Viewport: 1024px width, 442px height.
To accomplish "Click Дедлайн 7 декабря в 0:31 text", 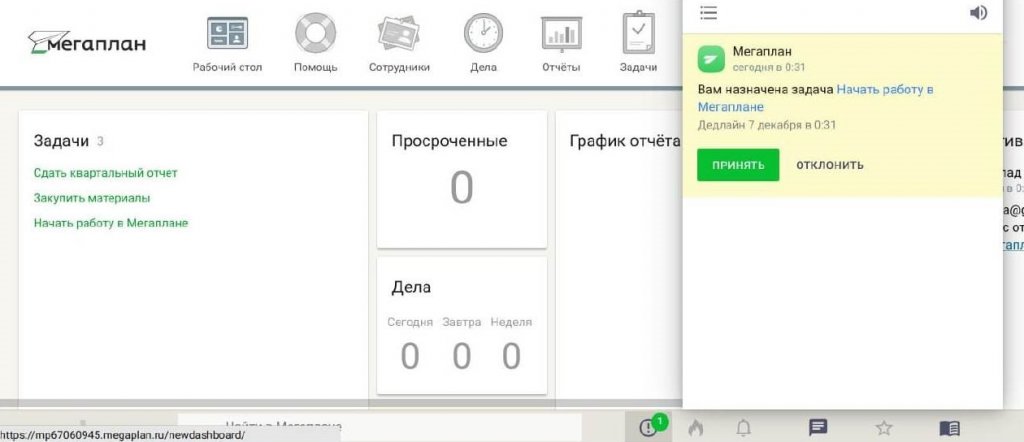I will click(x=767, y=125).
